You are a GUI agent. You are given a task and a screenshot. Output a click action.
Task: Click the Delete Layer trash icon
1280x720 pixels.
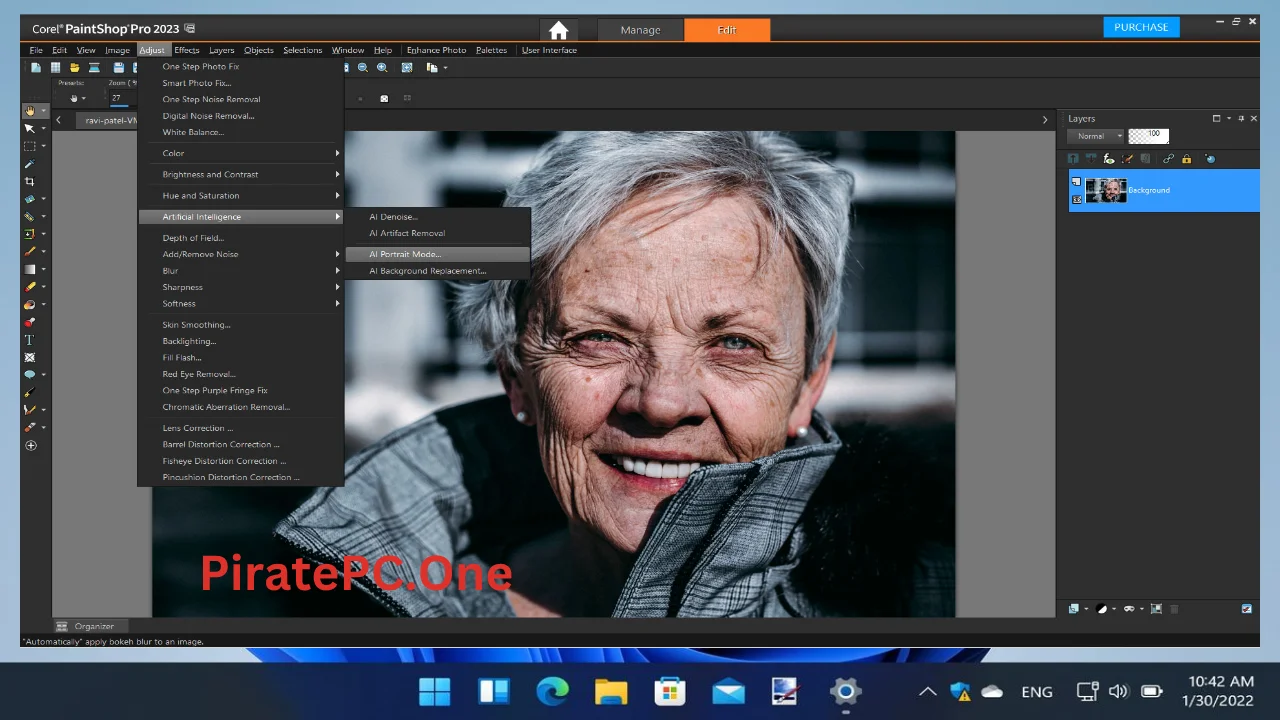point(1175,608)
